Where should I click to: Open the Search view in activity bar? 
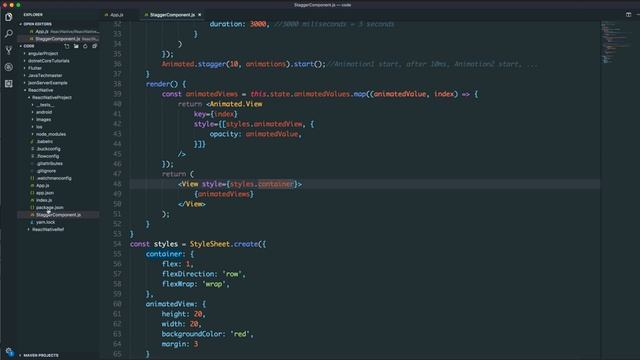click(x=9, y=33)
